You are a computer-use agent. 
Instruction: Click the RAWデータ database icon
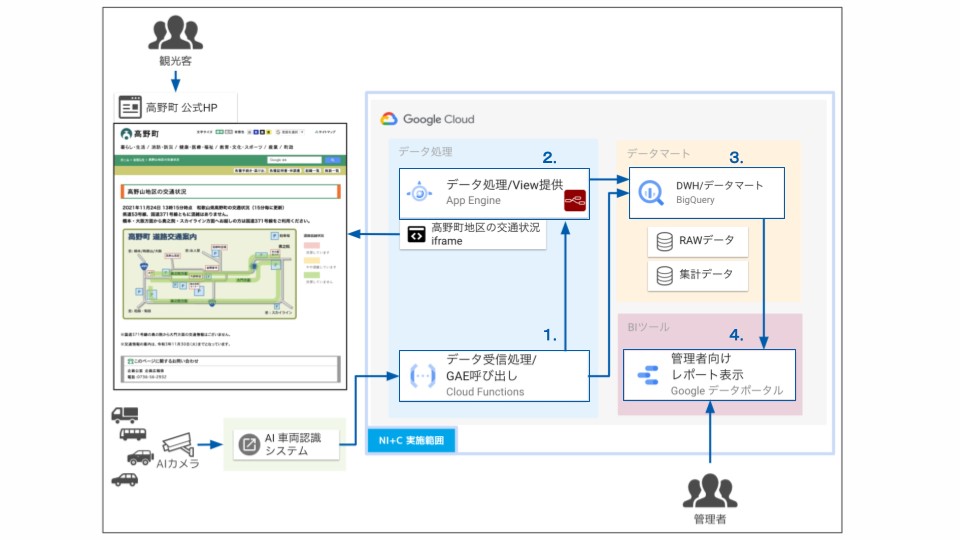pyautogui.click(x=664, y=241)
